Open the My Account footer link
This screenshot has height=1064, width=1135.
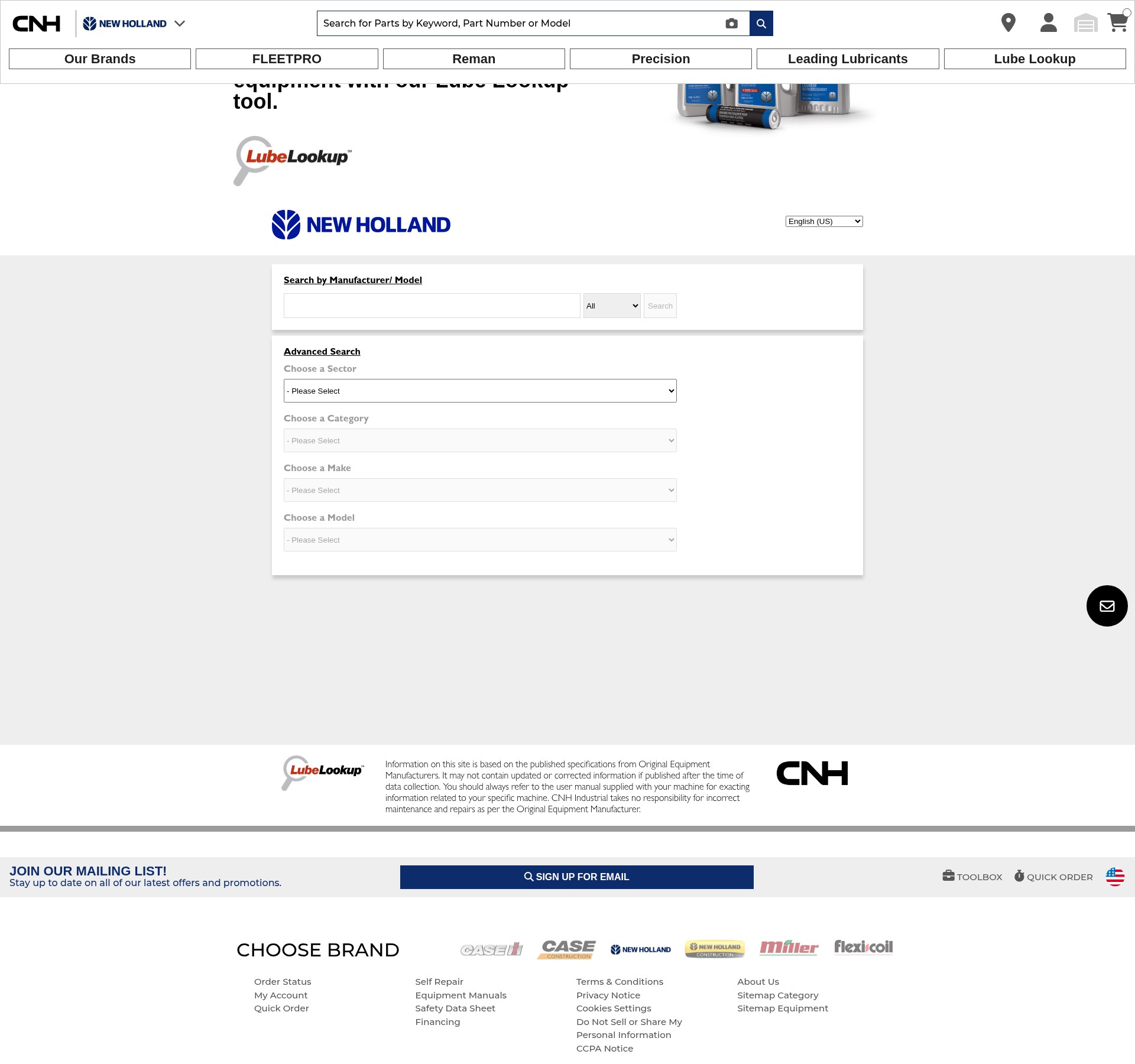point(281,995)
